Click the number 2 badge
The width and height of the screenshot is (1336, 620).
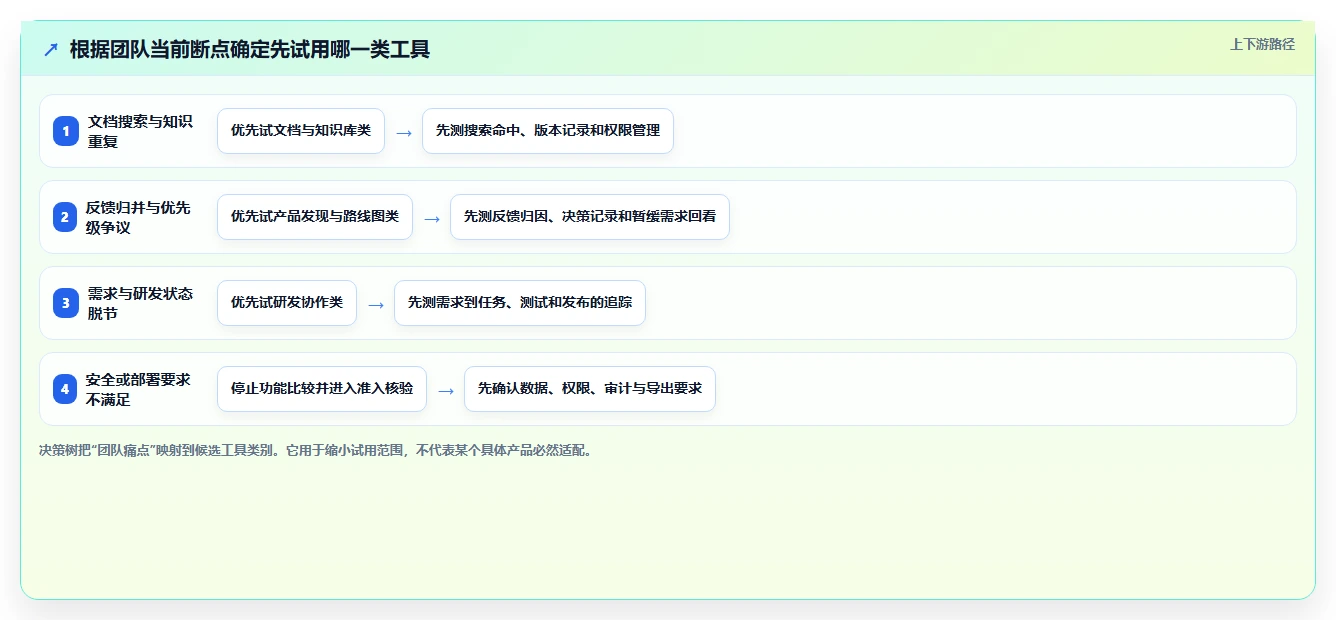coord(65,217)
